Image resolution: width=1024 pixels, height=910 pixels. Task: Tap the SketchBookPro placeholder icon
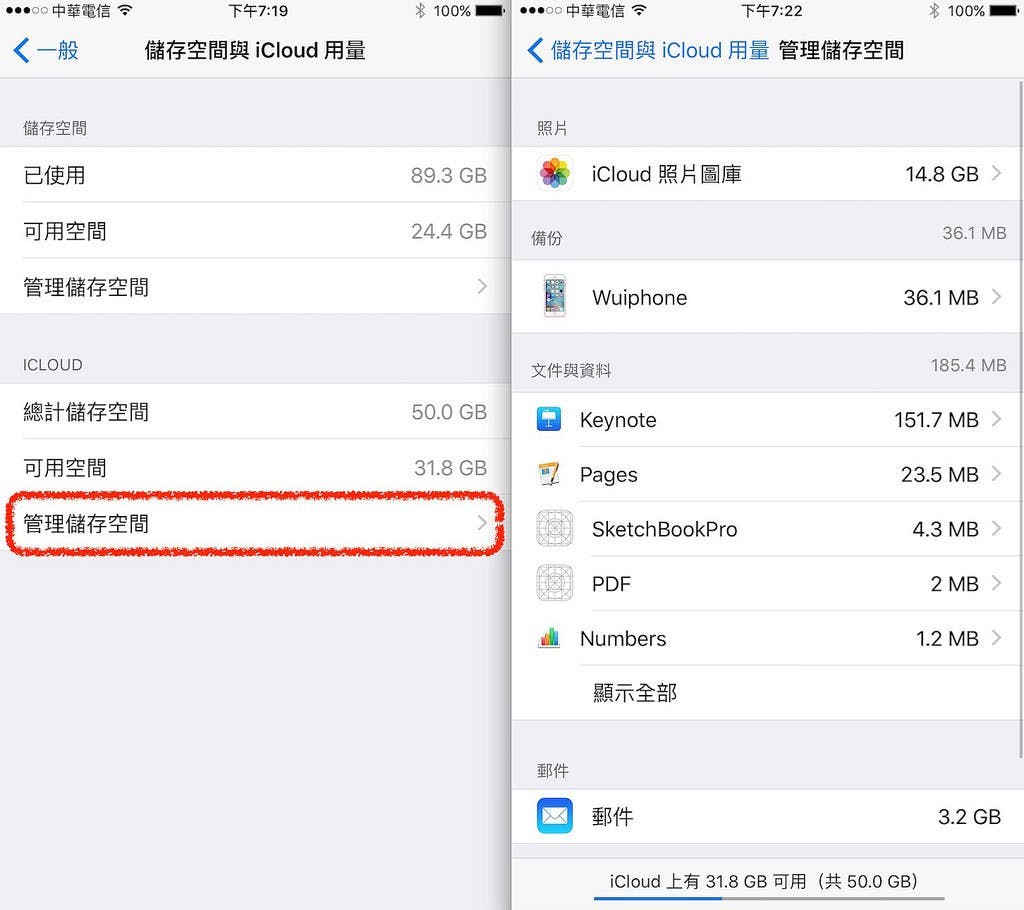point(554,528)
